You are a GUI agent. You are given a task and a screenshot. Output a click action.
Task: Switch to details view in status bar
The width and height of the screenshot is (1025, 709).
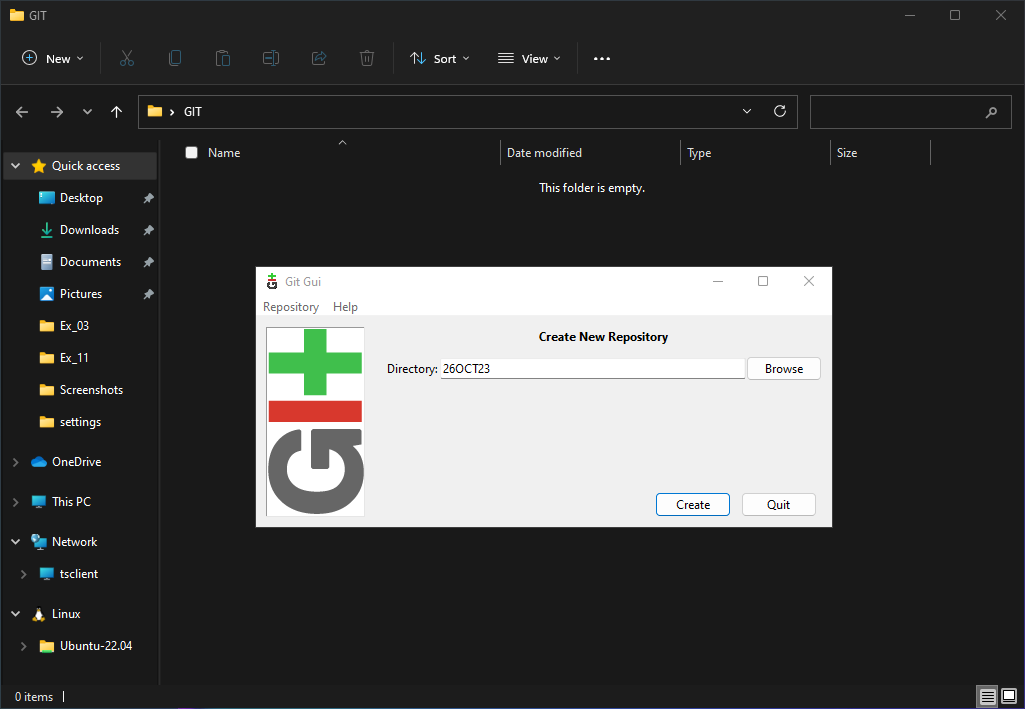tap(987, 696)
